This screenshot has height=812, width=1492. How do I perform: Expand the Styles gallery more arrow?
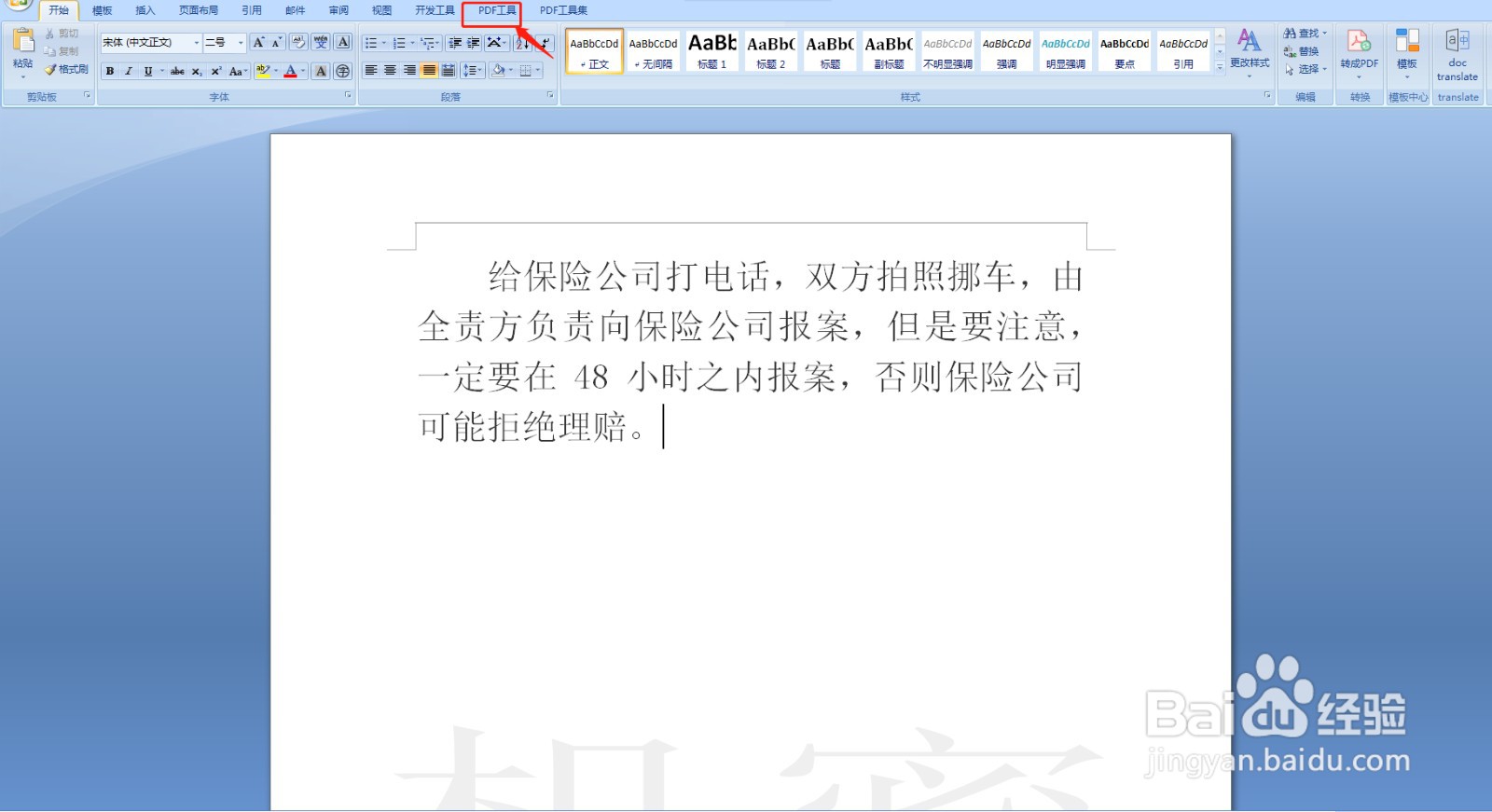1220,67
